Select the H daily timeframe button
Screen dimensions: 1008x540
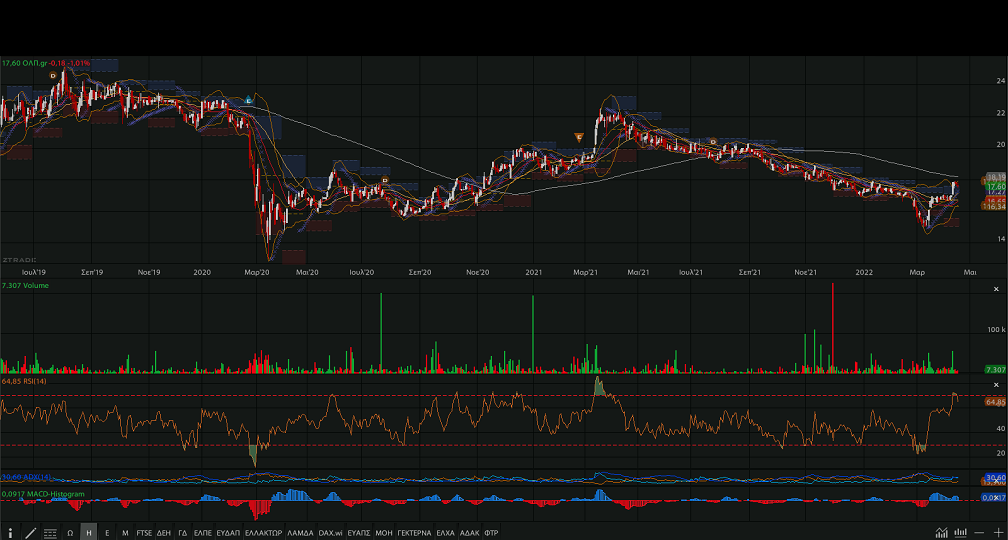tap(89, 532)
